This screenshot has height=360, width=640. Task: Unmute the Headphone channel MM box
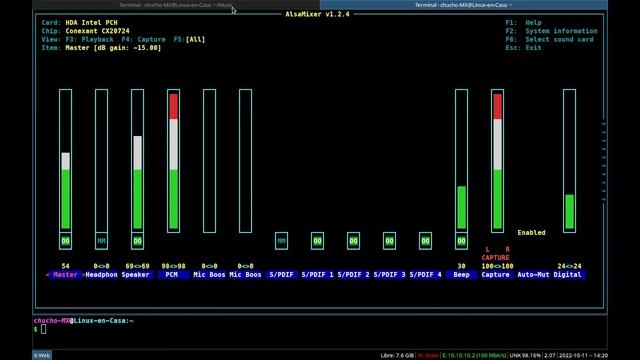tap(101, 241)
